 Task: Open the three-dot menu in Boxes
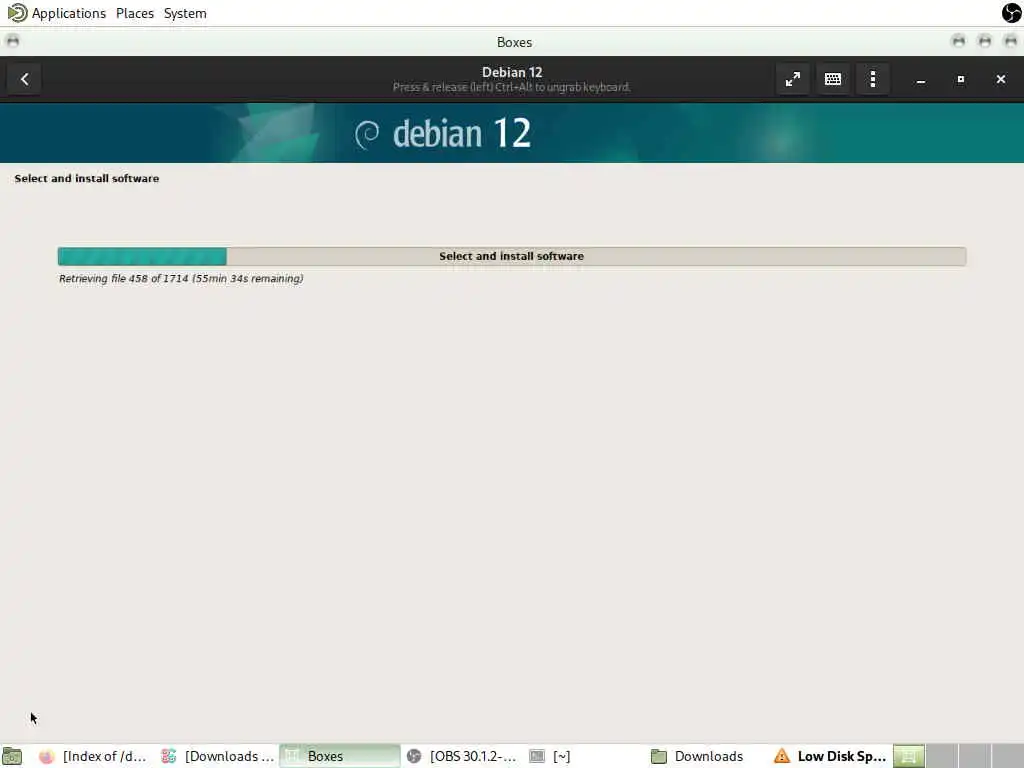[872, 79]
